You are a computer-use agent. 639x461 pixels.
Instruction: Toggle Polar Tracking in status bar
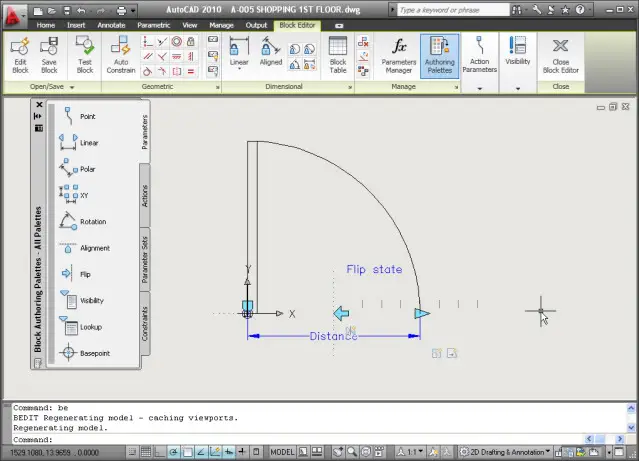pos(174,452)
